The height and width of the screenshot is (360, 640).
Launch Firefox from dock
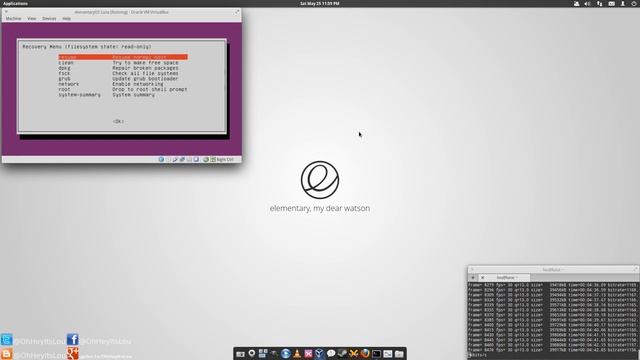(365, 353)
